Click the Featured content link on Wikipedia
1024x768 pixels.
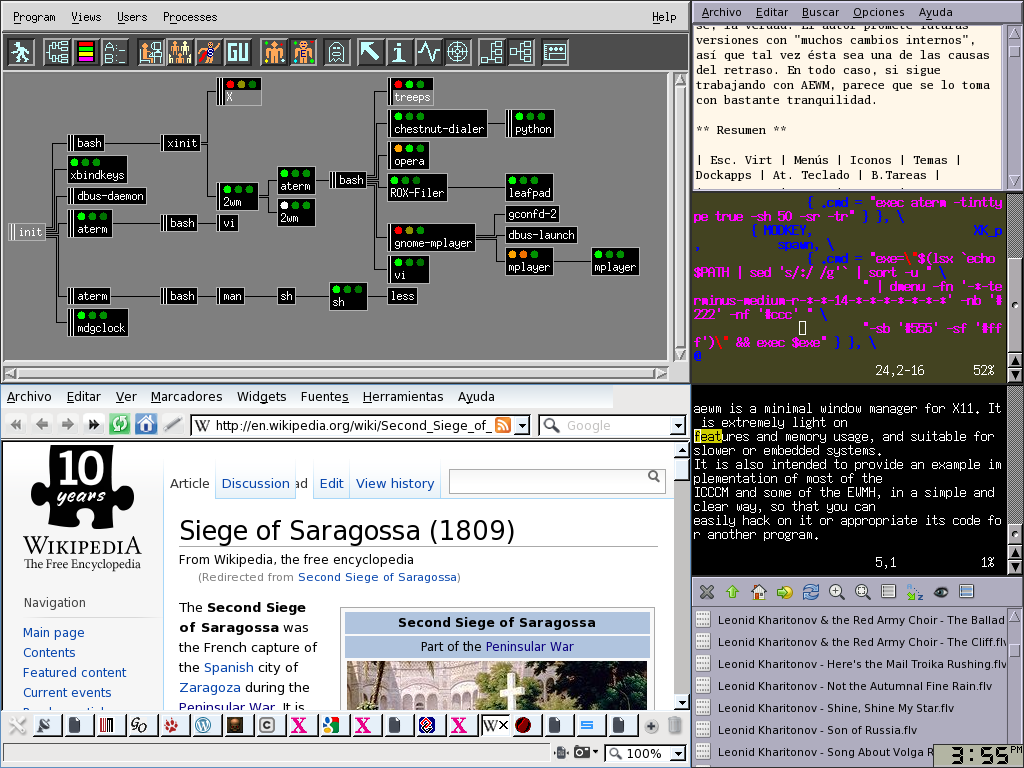coord(74,672)
